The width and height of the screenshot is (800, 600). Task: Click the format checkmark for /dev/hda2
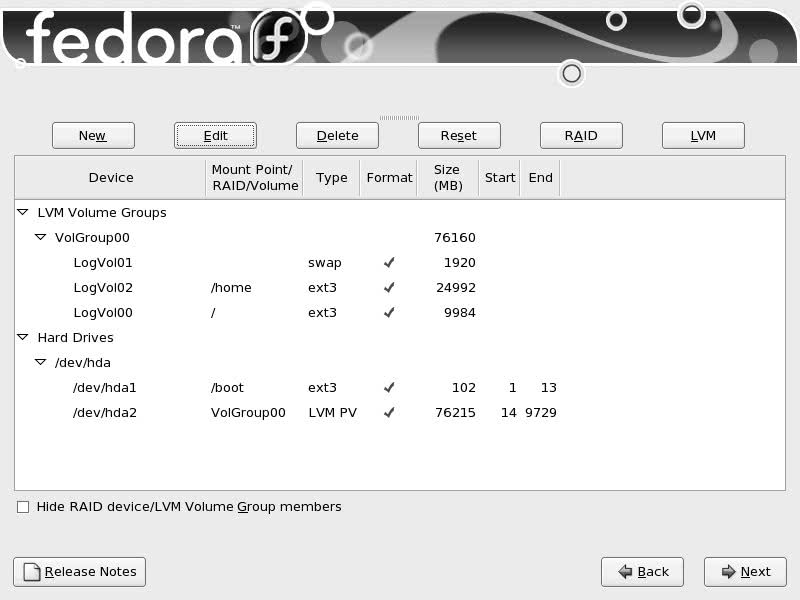[x=389, y=413]
